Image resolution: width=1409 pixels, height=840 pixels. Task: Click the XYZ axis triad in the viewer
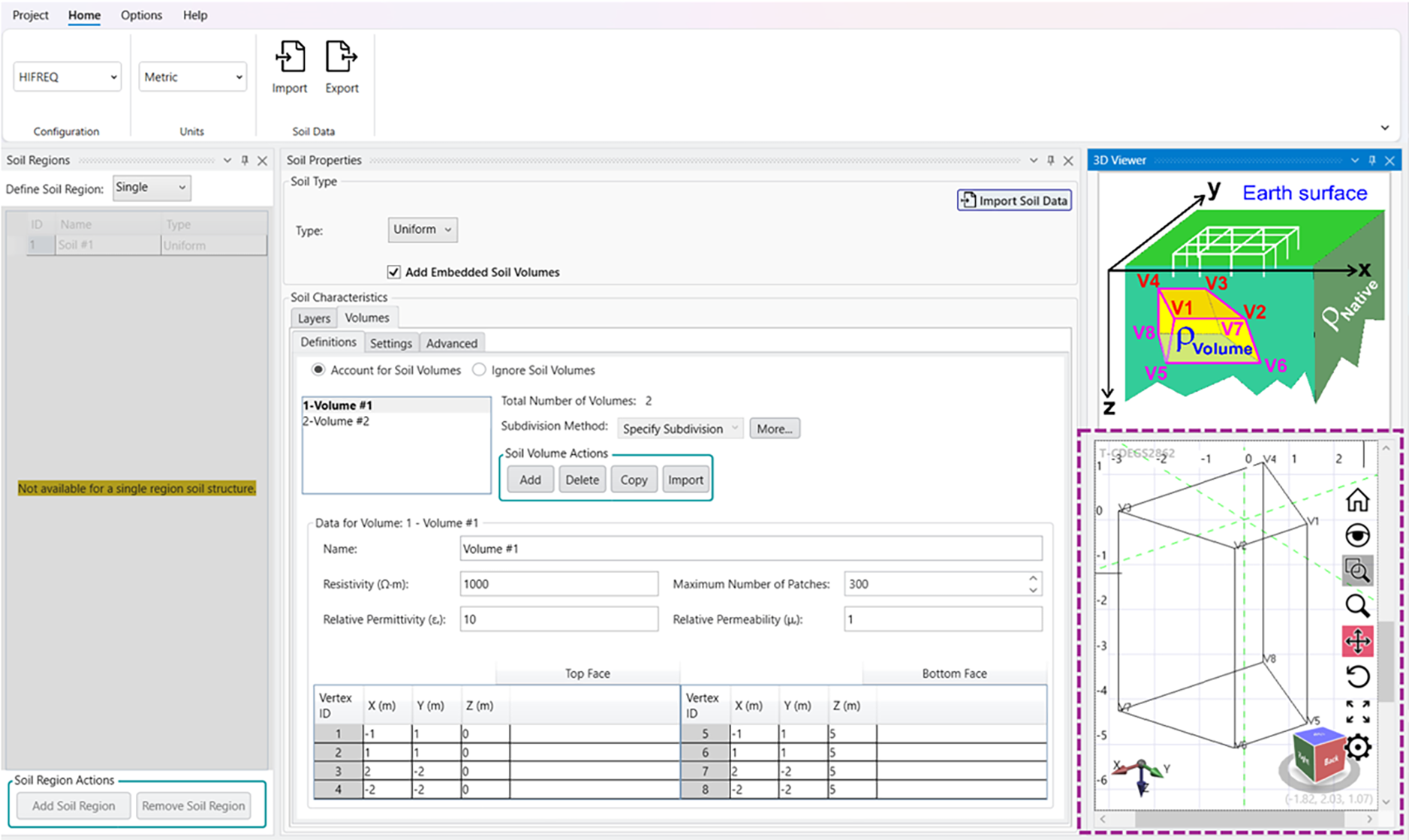(1141, 778)
